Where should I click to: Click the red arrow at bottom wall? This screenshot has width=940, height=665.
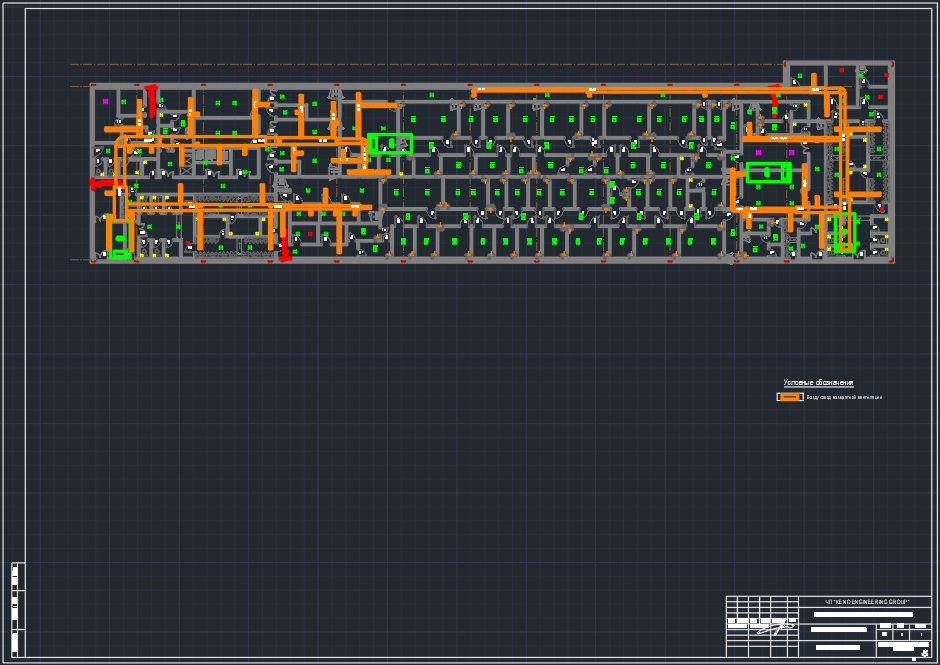(x=285, y=245)
